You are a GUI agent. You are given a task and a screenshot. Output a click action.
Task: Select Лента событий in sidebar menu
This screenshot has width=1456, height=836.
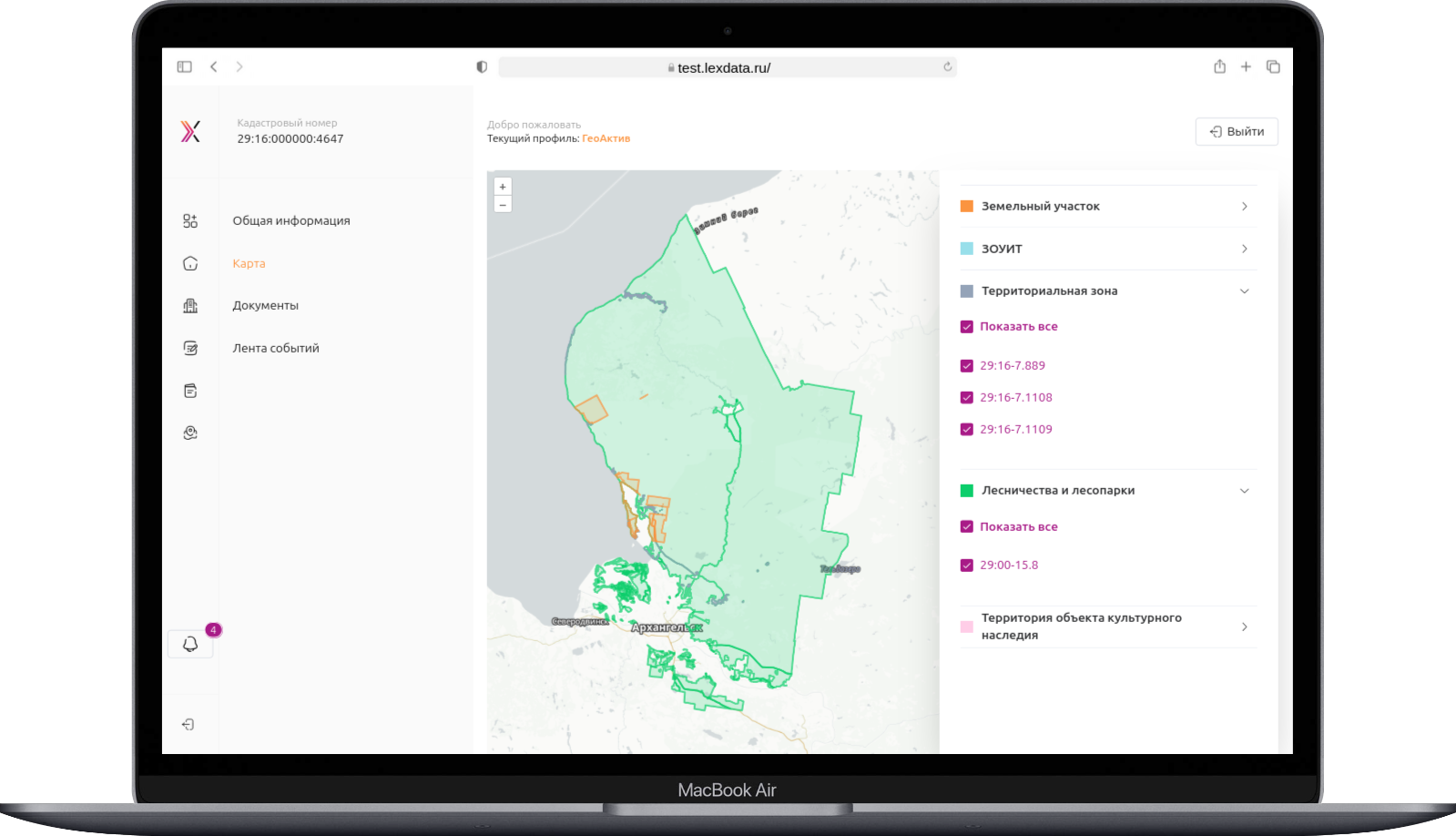click(275, 348)
